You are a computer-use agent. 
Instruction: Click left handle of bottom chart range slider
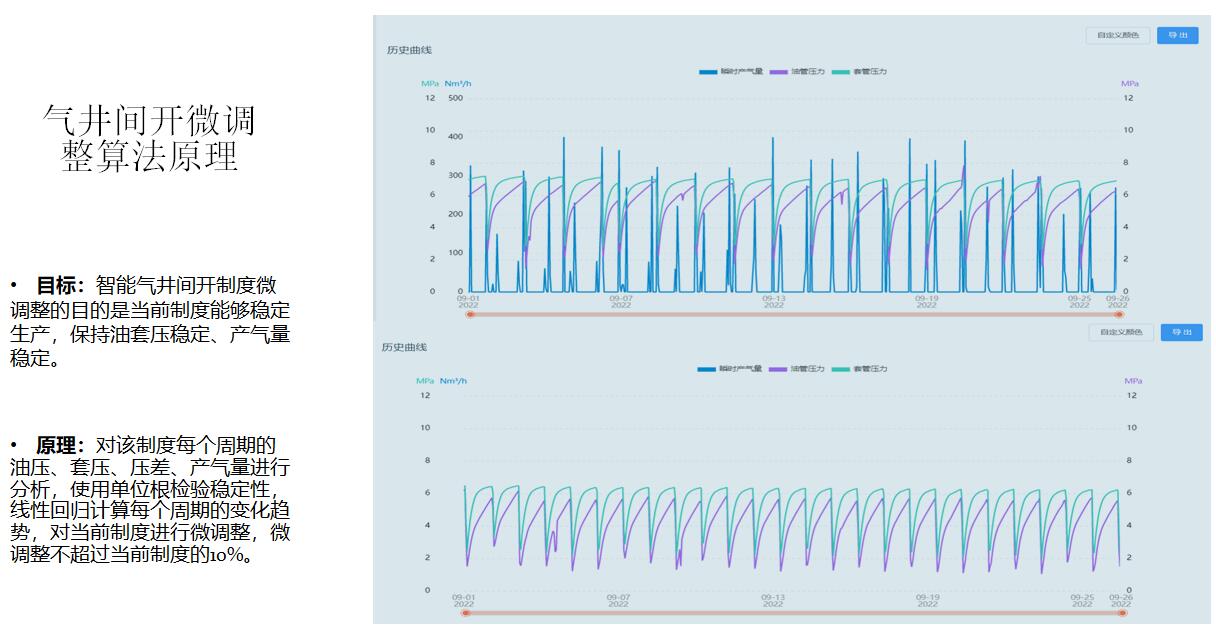pos(465,612)
